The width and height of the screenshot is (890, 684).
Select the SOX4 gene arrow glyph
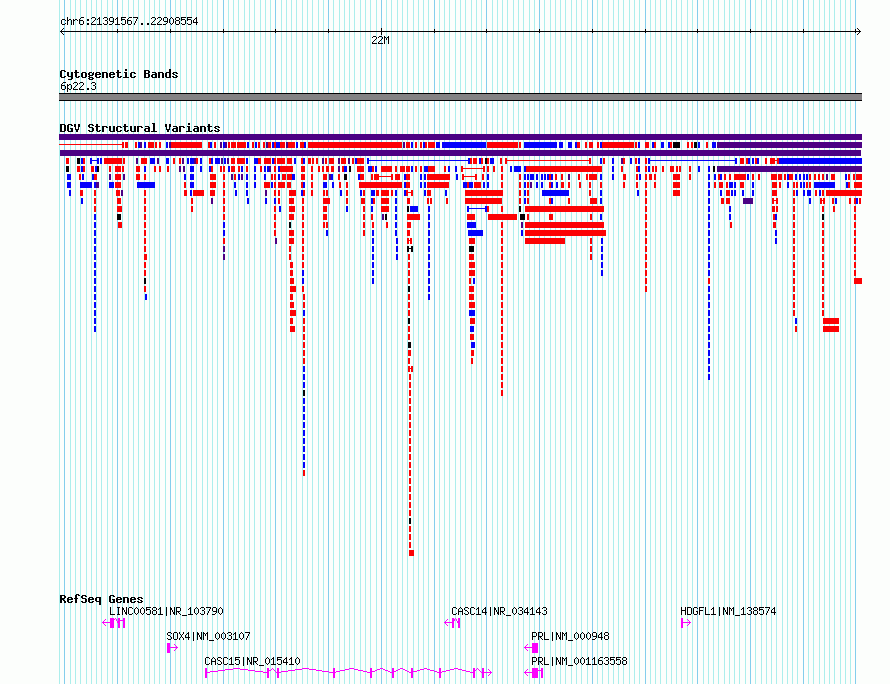[173, 648]
